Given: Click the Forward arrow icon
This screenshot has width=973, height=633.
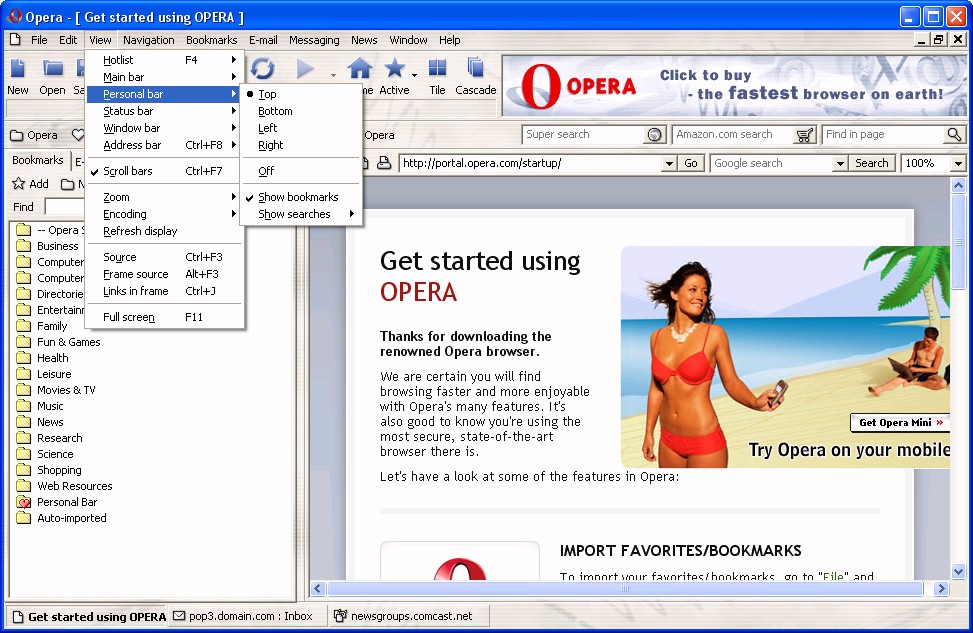Looking at the screenshot, I should pyautogui.click(x=305, y=68).
